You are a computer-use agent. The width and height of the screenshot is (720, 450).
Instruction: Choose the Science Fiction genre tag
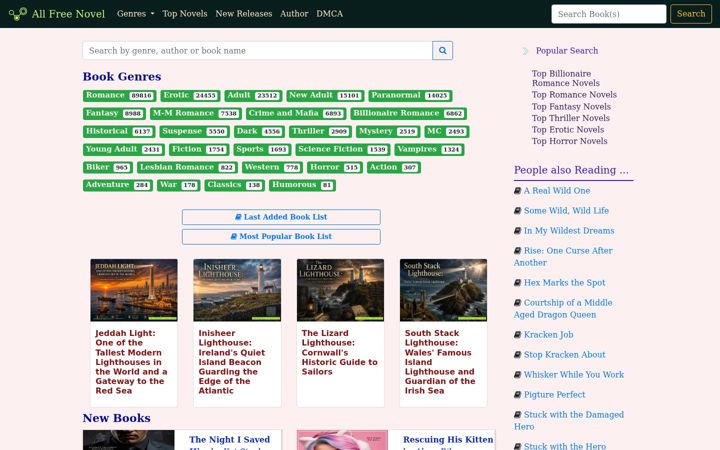pyautogui.click(x=342, y=149)
